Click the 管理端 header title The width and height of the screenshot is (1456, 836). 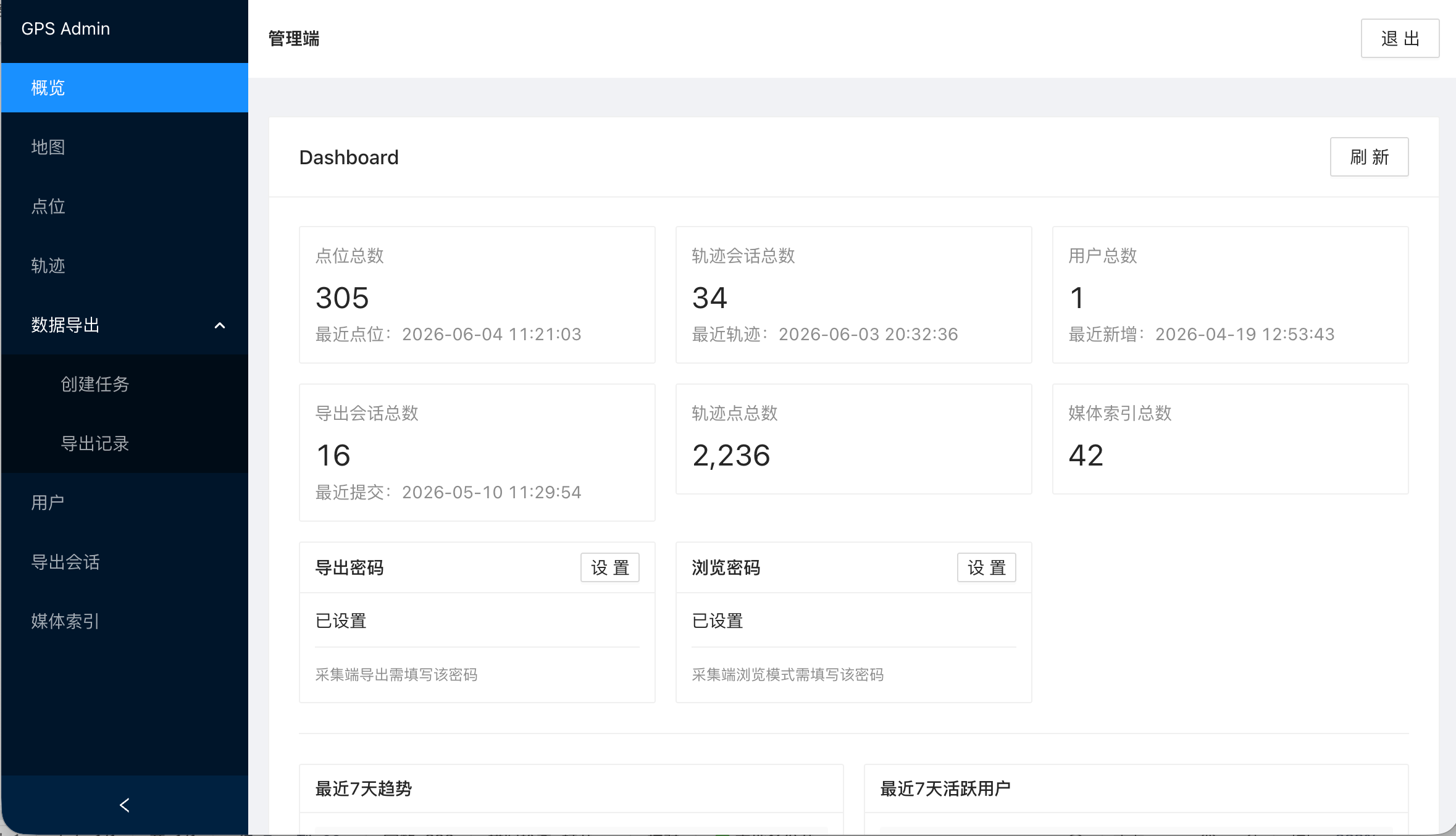[x=294, y=39]
